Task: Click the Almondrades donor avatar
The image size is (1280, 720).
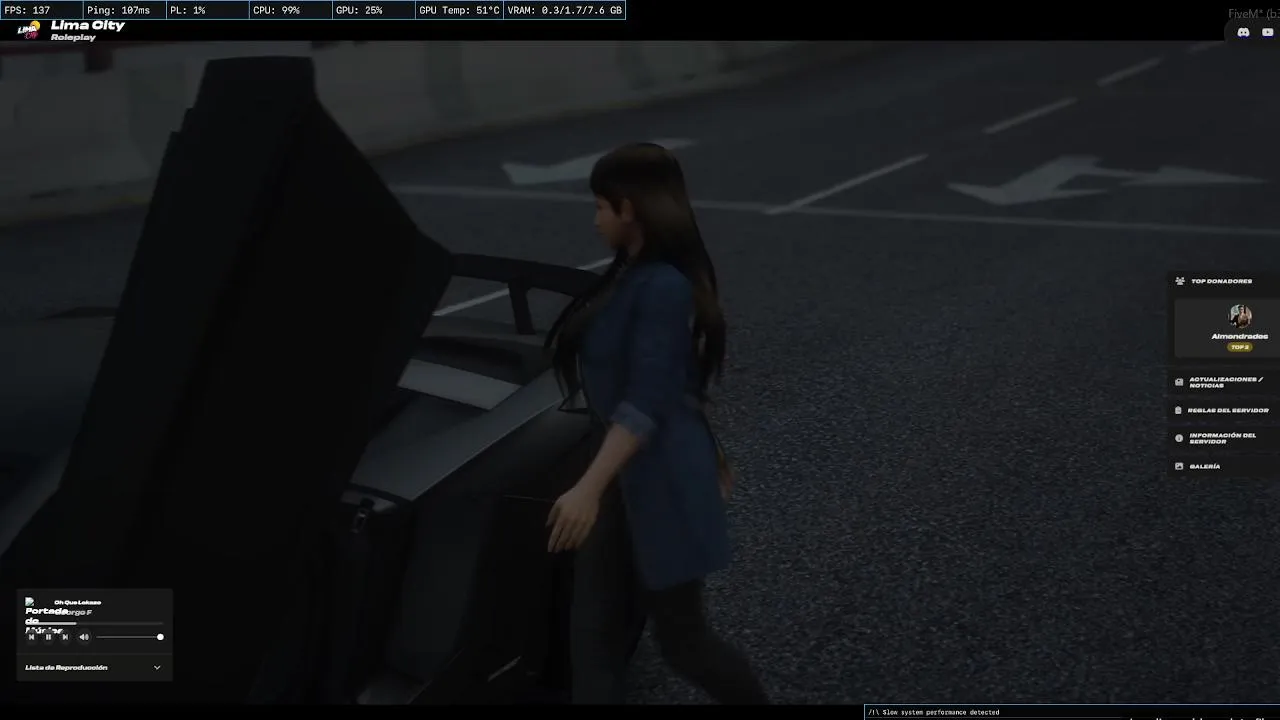Action: click(1240, 317)
